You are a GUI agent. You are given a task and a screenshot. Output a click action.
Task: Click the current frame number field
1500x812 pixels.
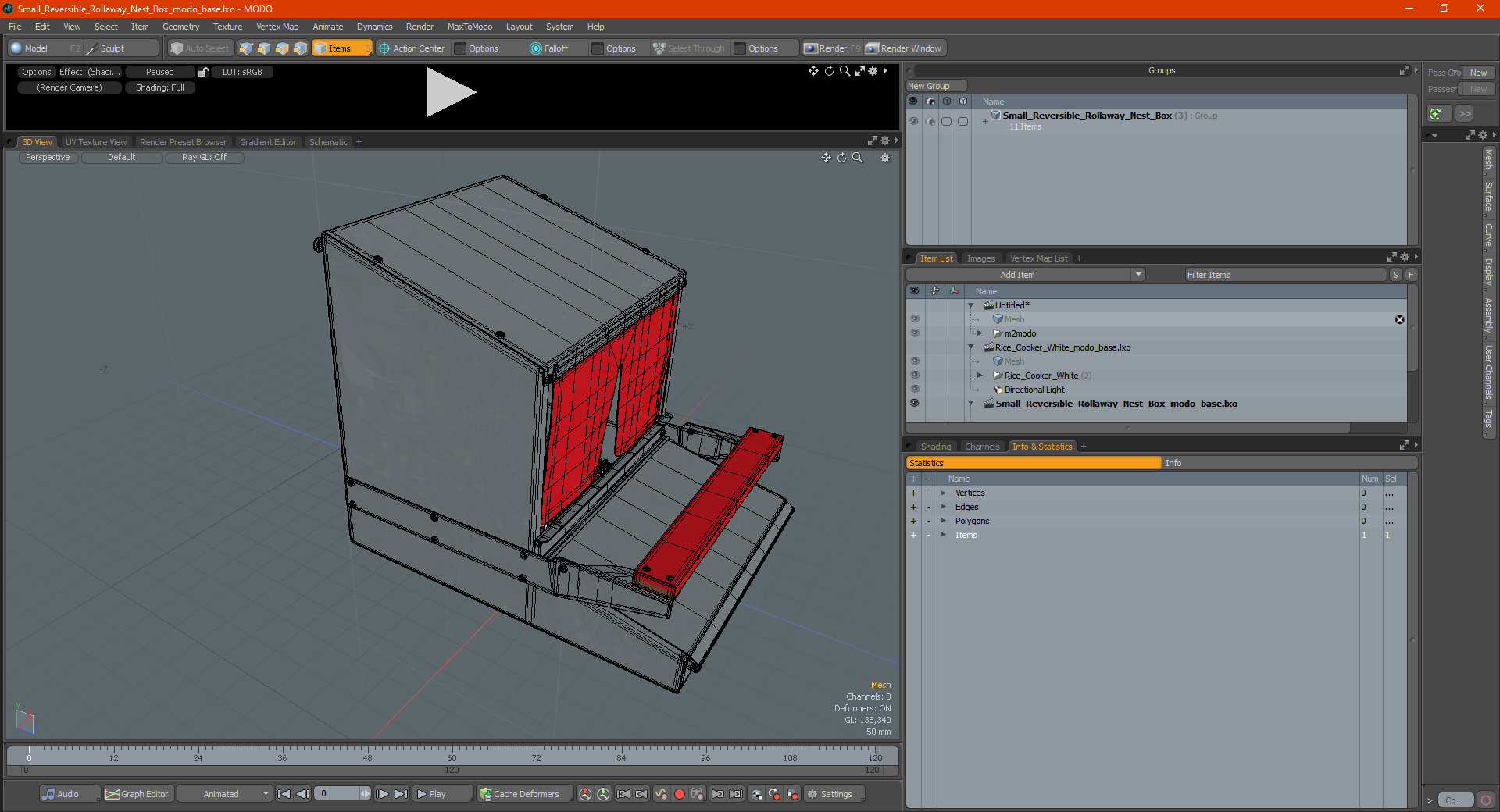click(337, 794)
